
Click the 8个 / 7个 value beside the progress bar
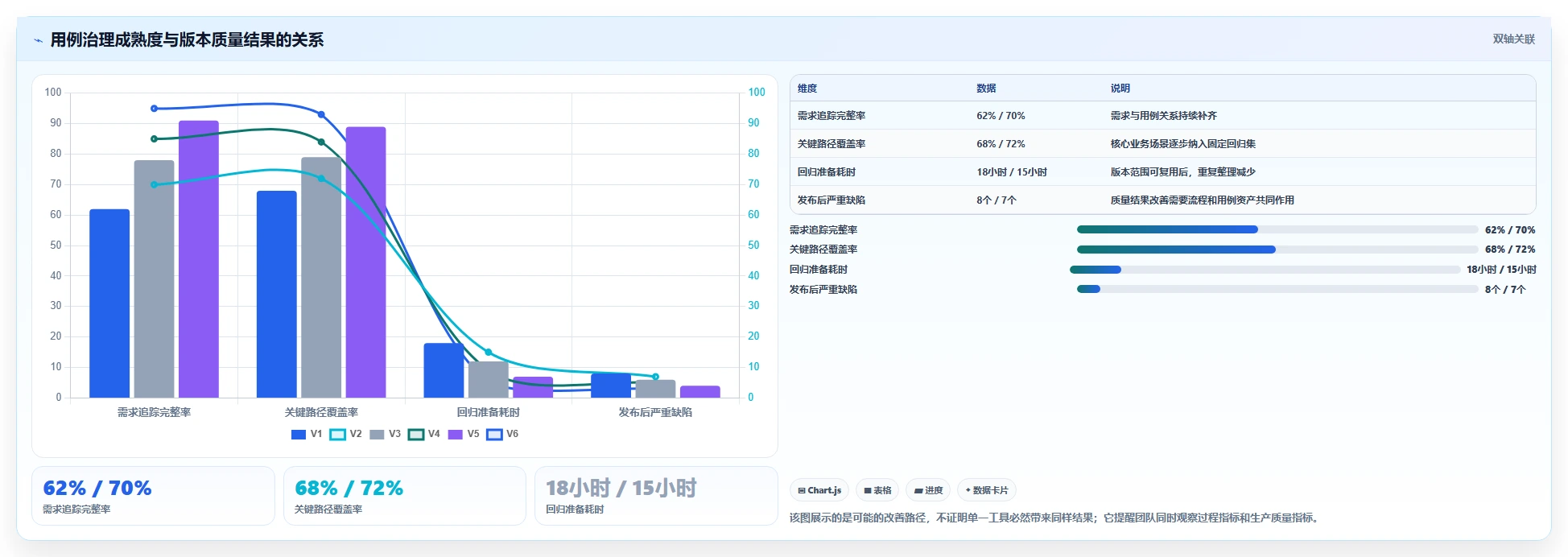1505,290
